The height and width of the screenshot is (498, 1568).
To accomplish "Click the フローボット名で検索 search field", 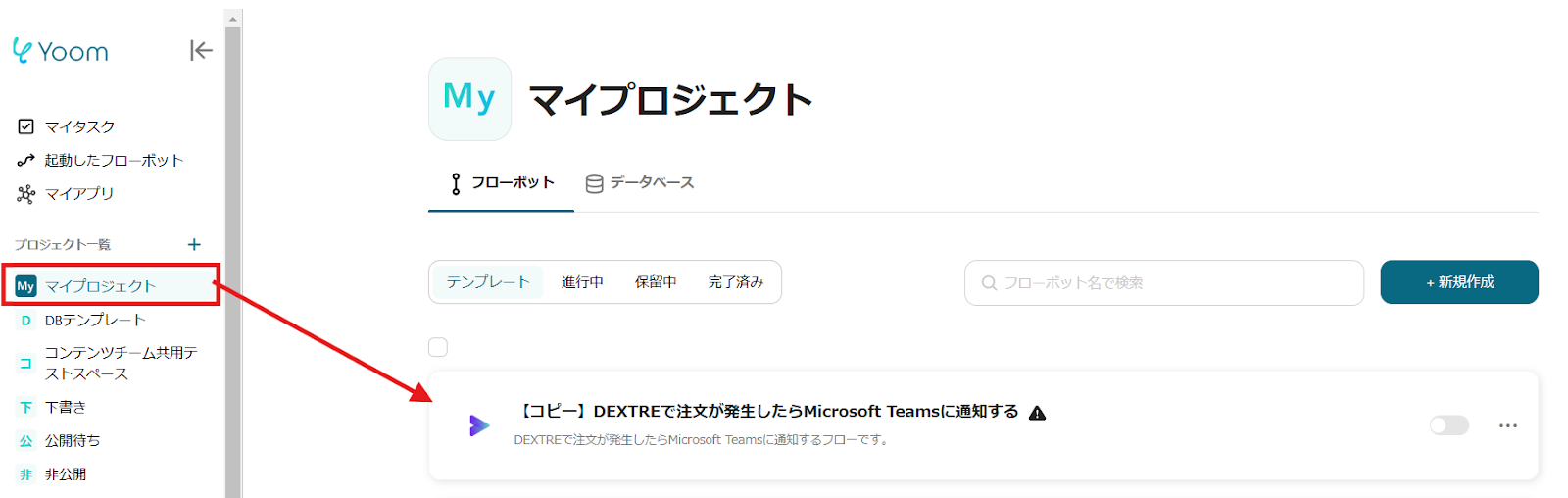I will click(1164, 283).
